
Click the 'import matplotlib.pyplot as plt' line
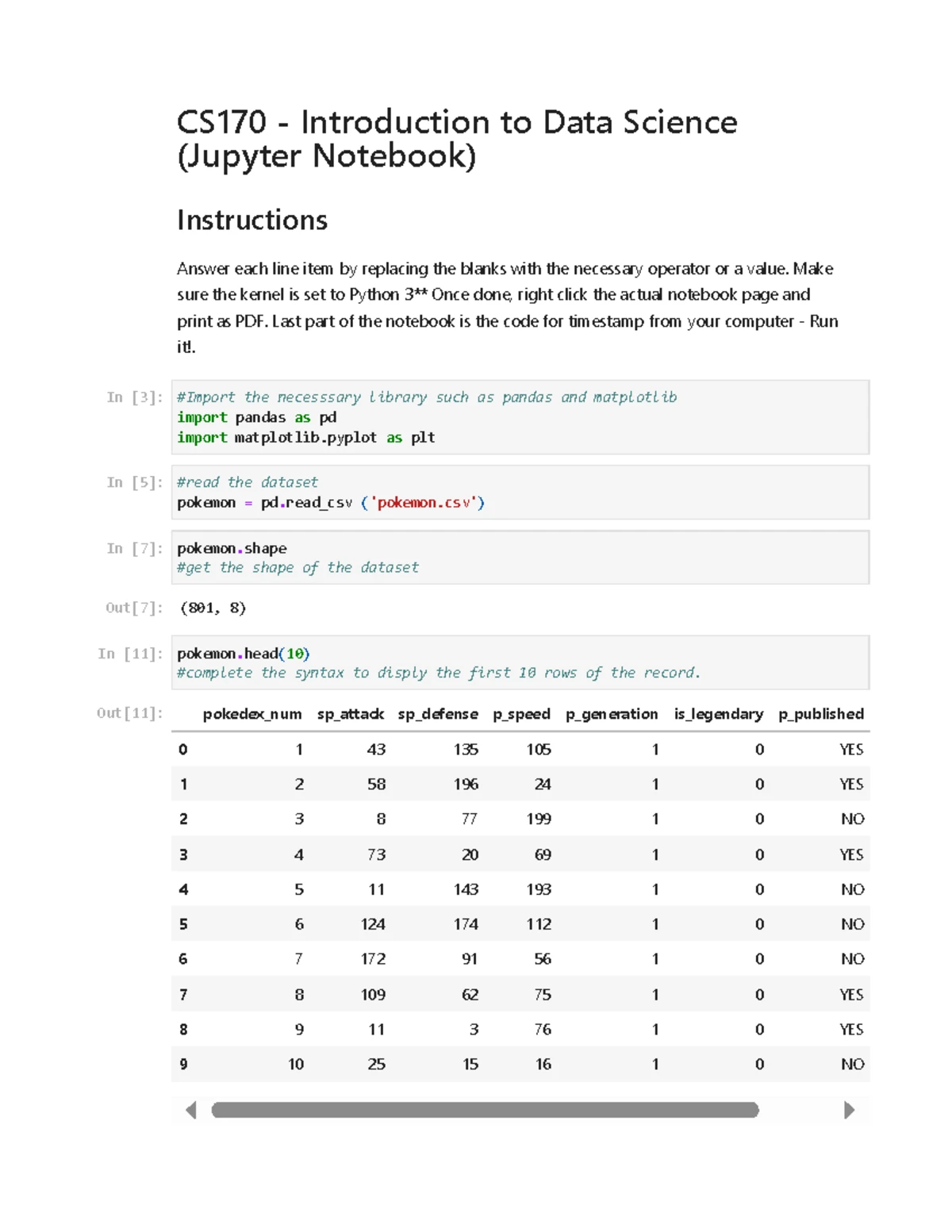(x=305, y=438)
